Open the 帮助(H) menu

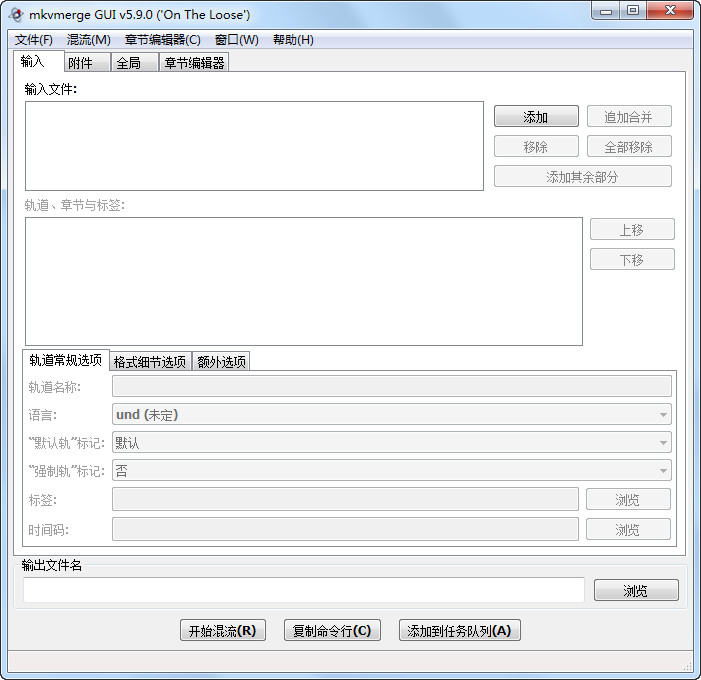click(293, 40)
